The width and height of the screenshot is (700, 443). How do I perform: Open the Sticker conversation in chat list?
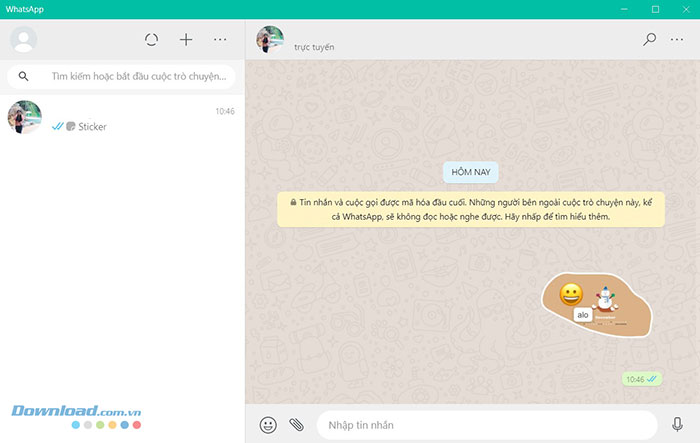(121, 117)
